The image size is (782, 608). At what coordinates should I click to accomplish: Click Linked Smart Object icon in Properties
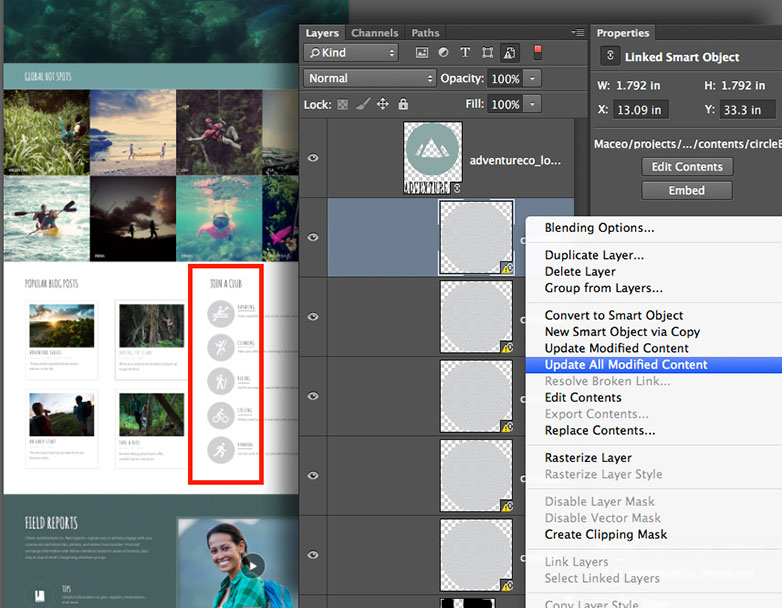point(610,56)
